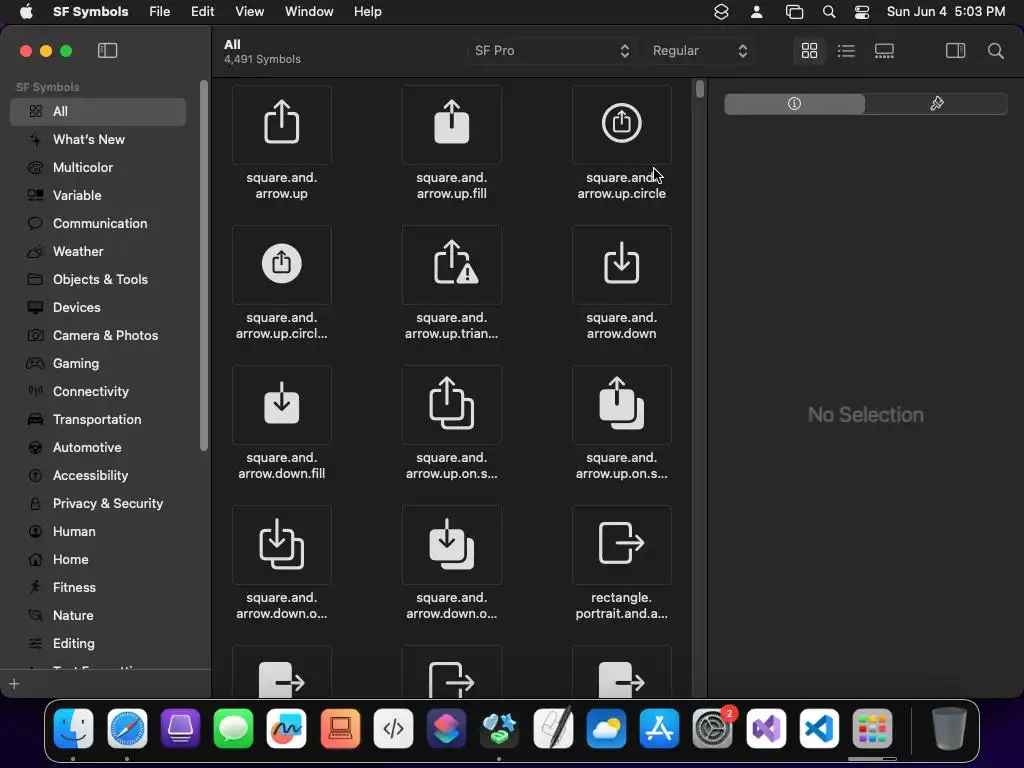
Task: Click the sidebar category scrollbar
Action: pyautogui.click(x=204, y=264)
